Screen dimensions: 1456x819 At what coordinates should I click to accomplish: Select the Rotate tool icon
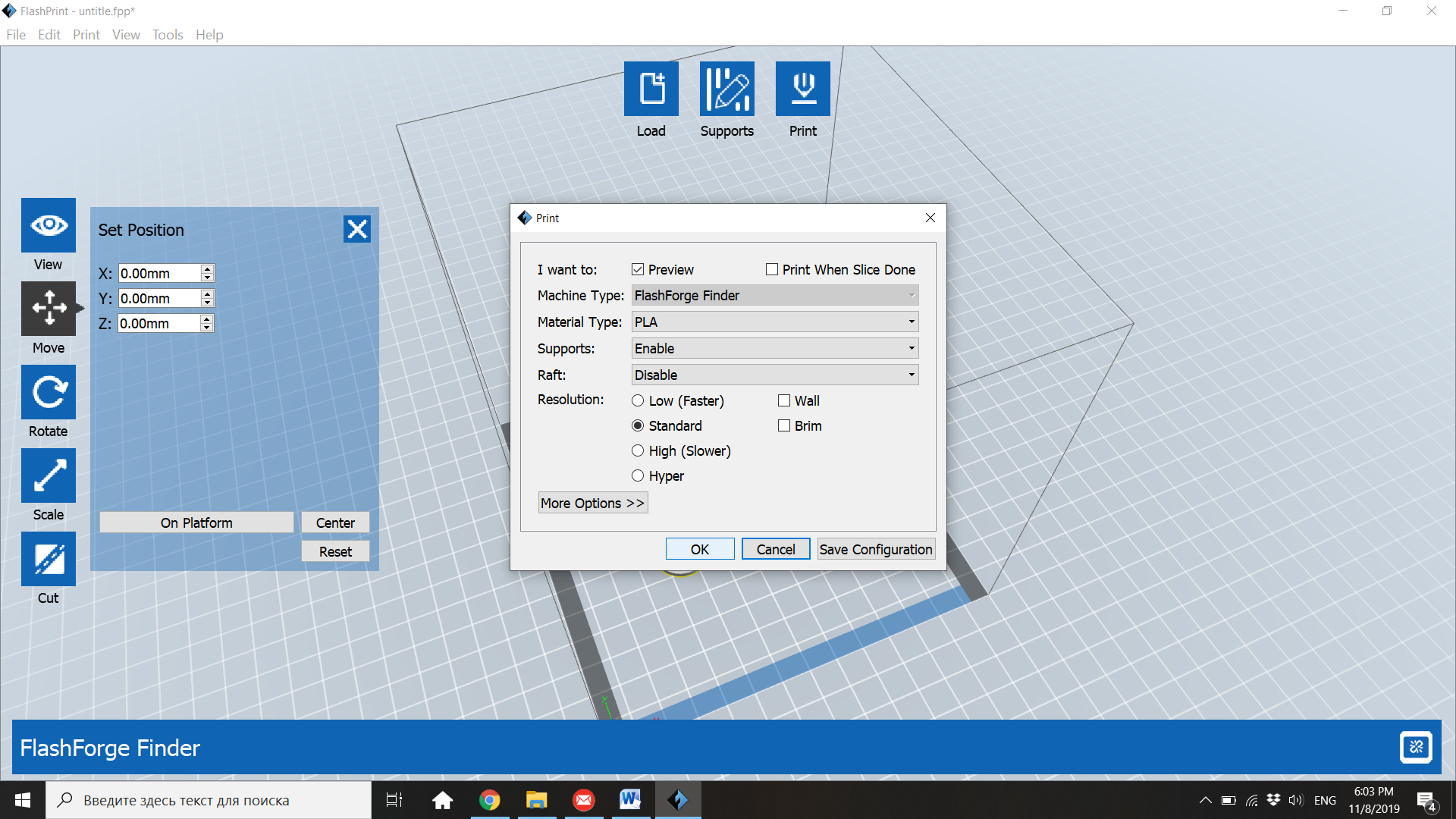click(49, 392)
